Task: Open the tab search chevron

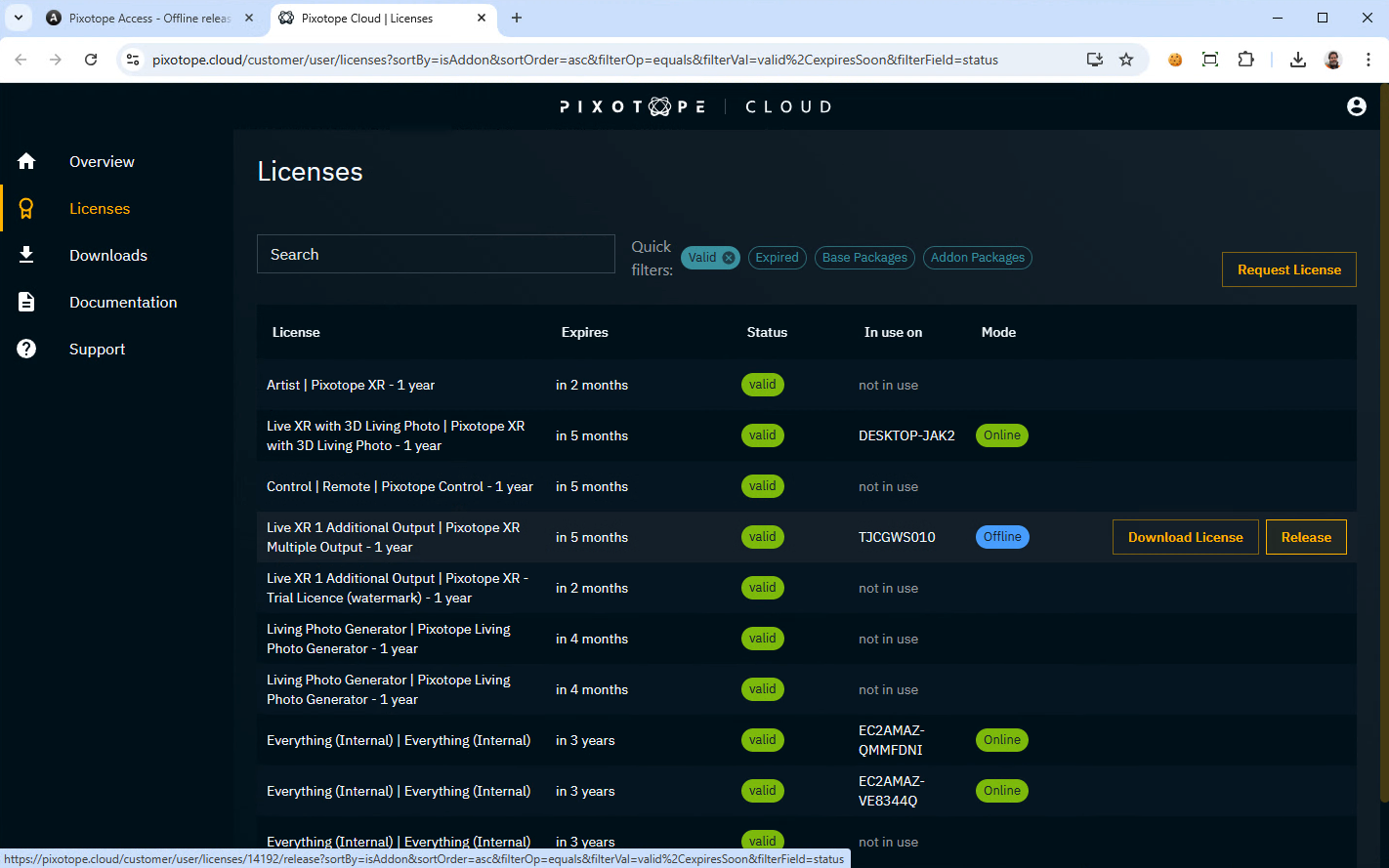Action: (x=18, y=18)
